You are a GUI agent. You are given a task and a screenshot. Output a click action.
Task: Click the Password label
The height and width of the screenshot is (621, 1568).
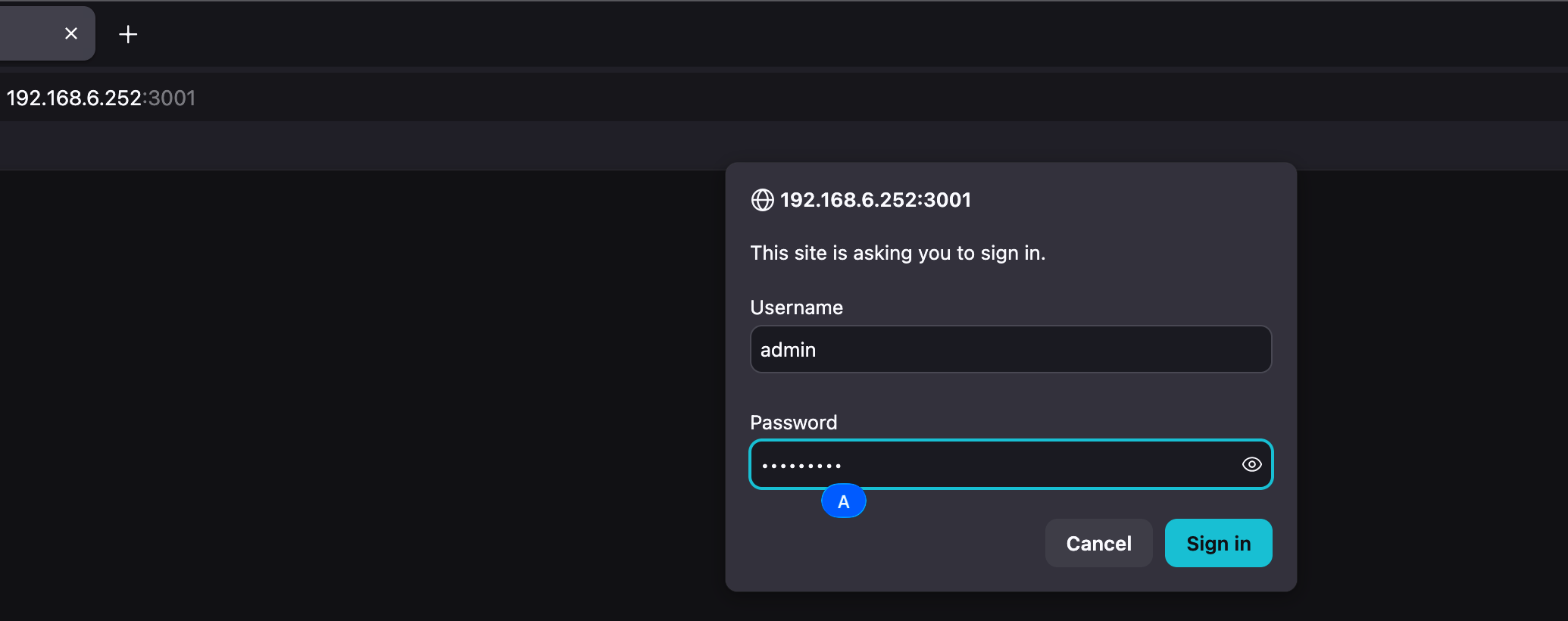point(793,423)
